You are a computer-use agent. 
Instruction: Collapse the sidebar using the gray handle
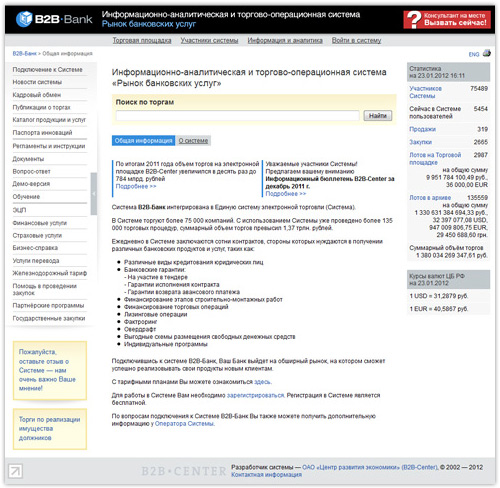click(94, 194)
